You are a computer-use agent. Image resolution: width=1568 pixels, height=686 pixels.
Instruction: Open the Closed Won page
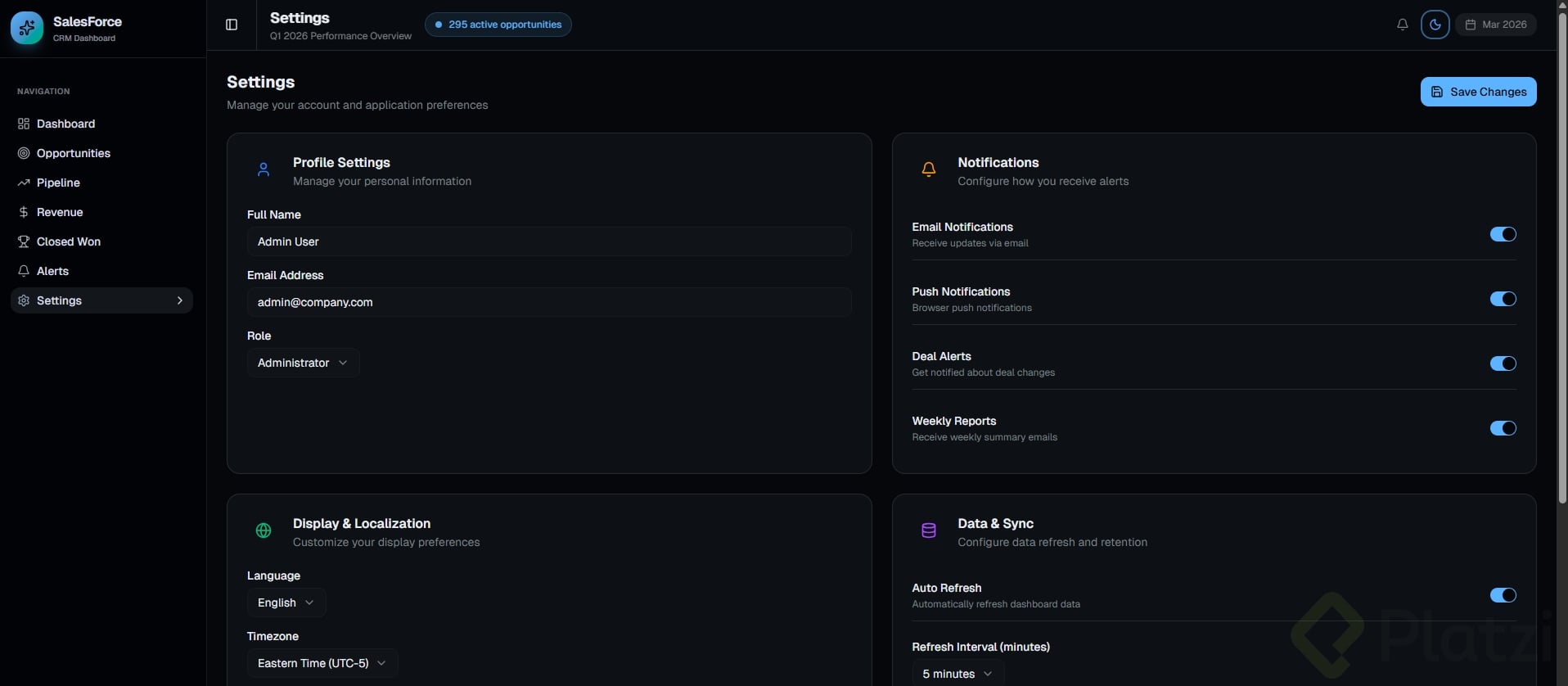click(69, 242)
